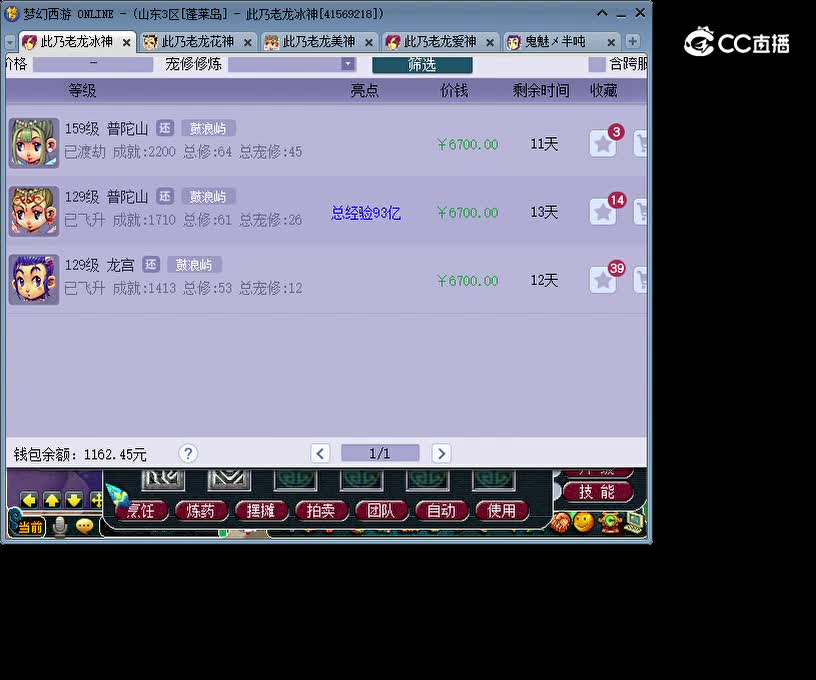816x680 pixels.
Task: Open the 159级 普陀山 character avatar
Action: (34, 143)
